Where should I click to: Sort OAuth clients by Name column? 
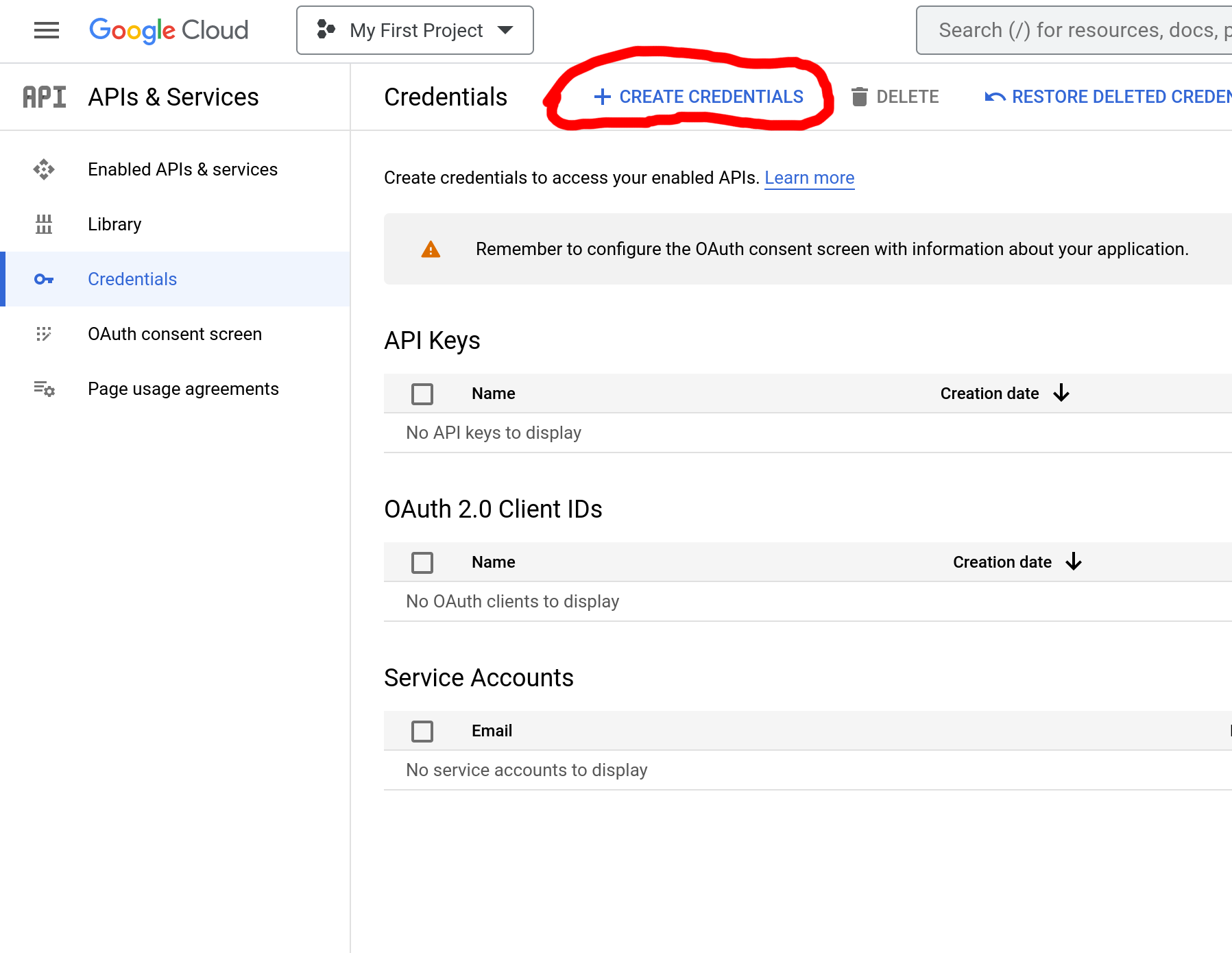(x=493, y=562)
